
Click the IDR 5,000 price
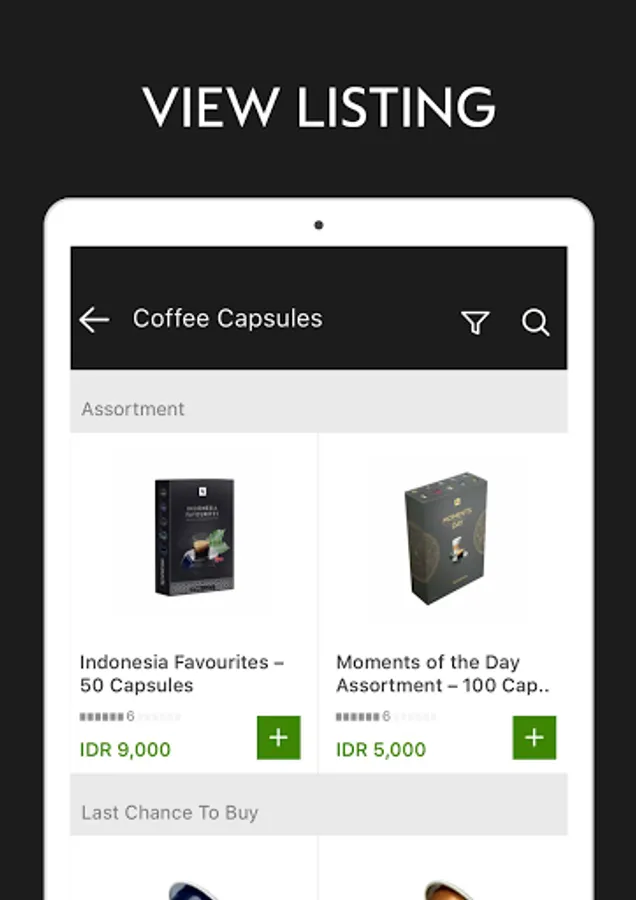click(x=381, y=750)
